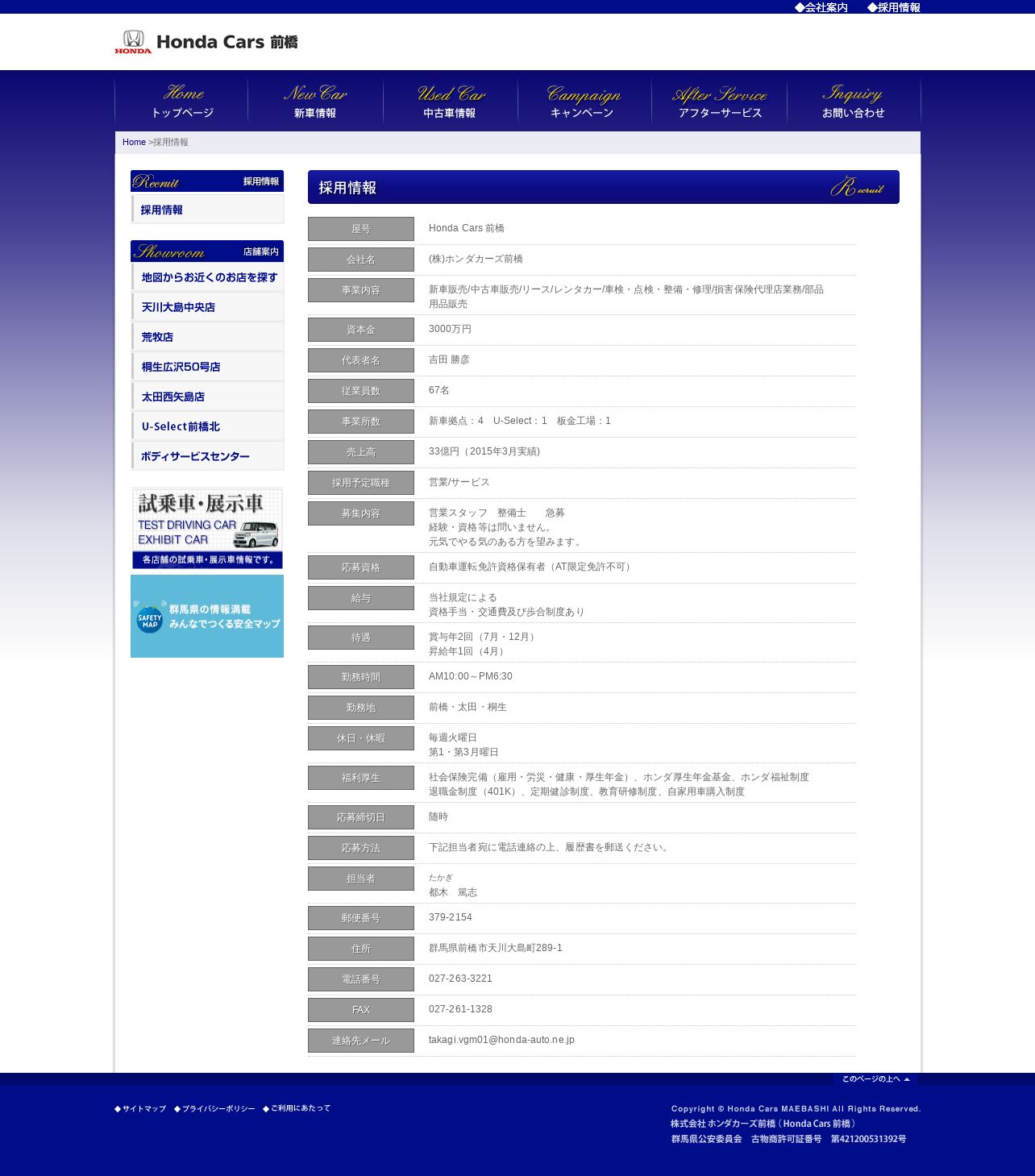The height and width of the screenshot is (1176, 1035).
Task: Open U-Select前橋北 showroom link
Action: click(207, 426)
